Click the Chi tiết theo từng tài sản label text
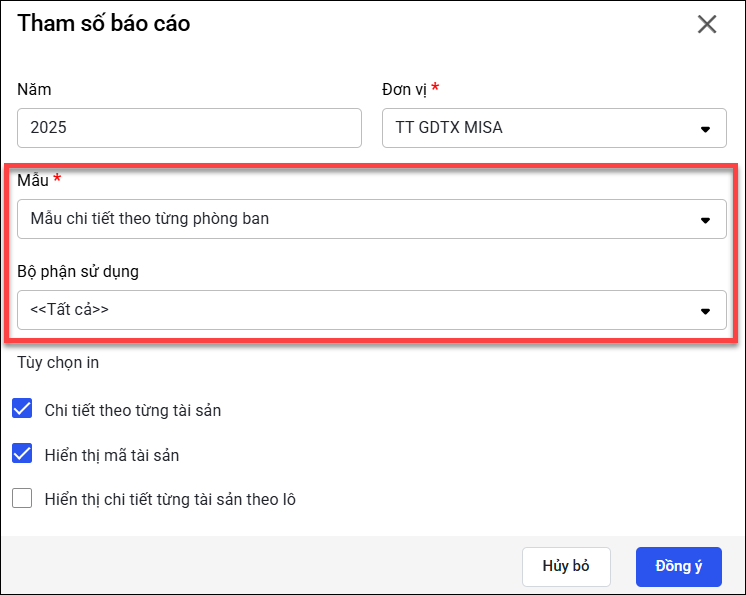Image resolution: width=746 pixels, height=595 pixels. (x=133, y=410)
